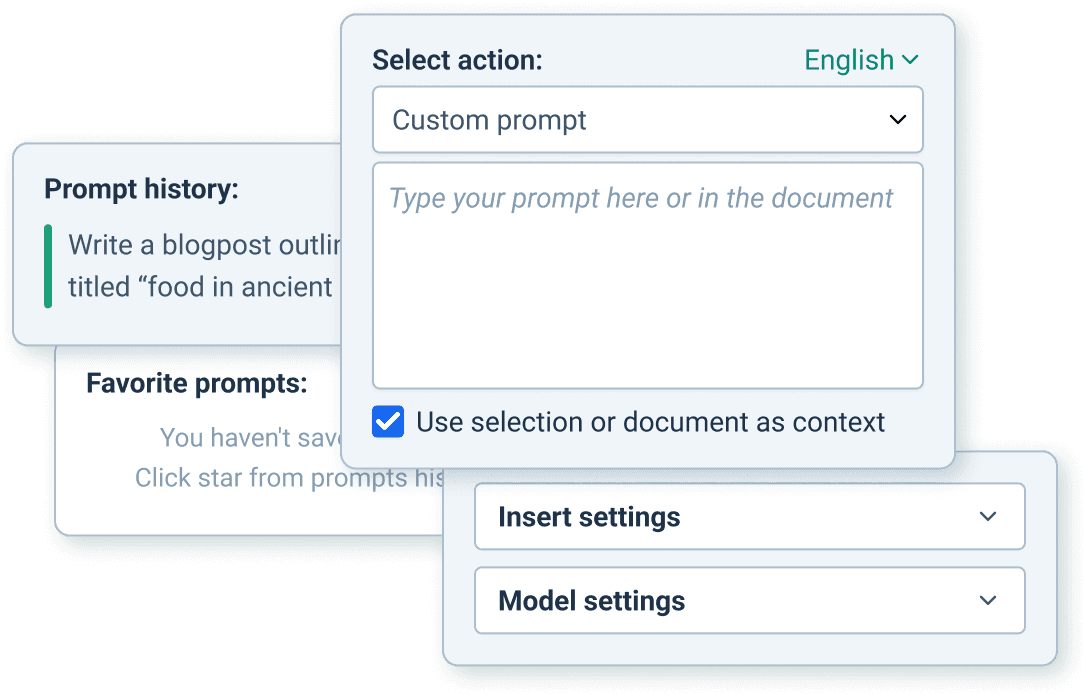Click the Select action label

point(456,60)
